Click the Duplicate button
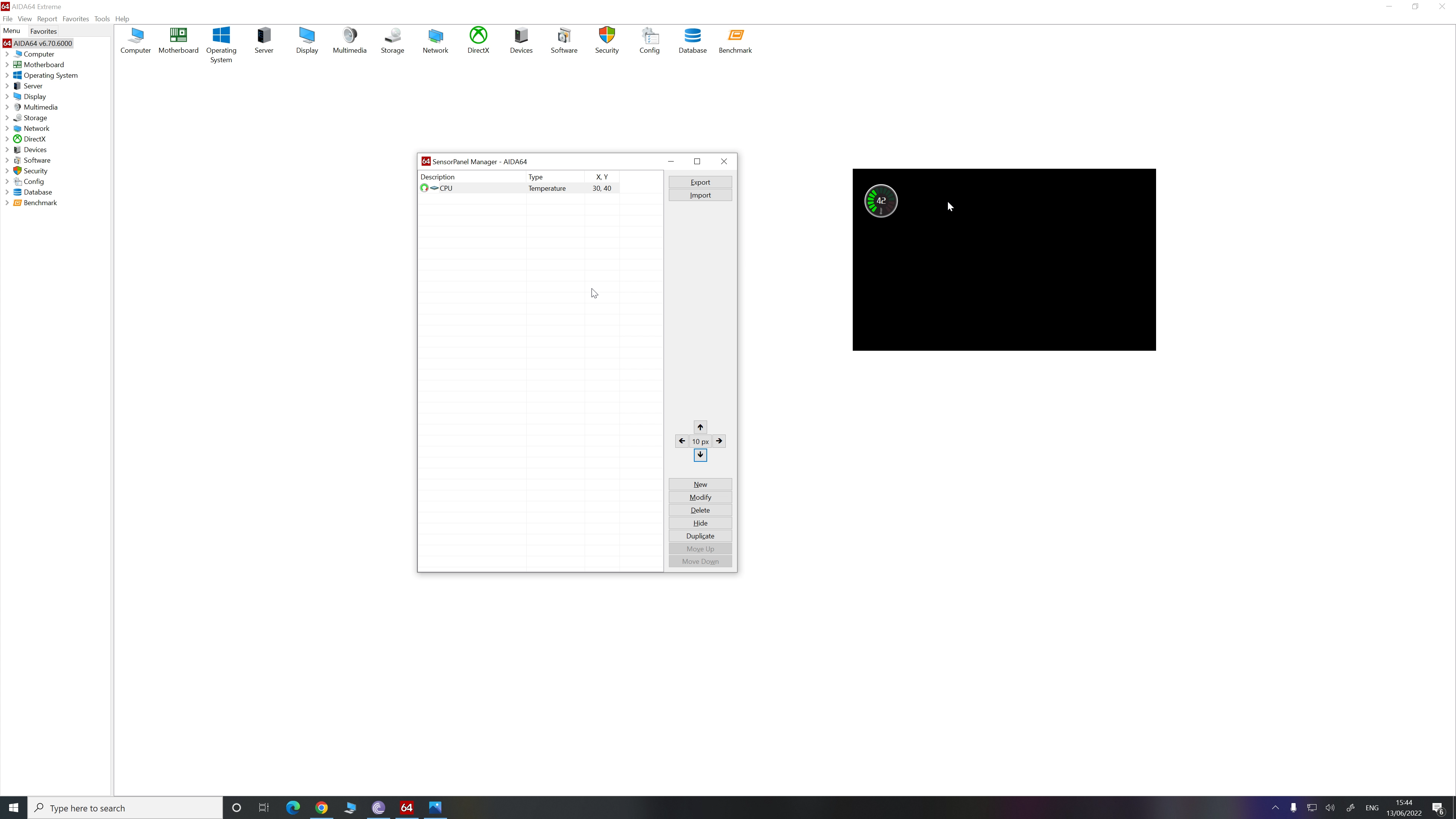The height and width of the screenshot is (819, 1456). (700, 536)
